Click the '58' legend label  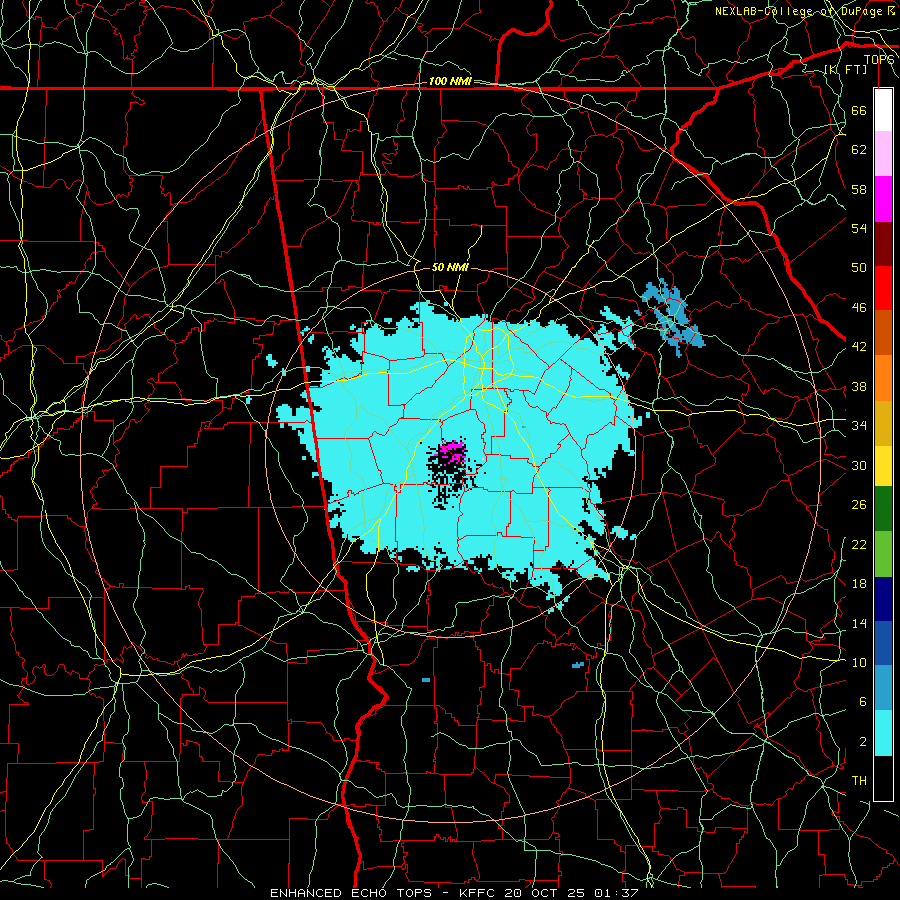pos(859,189)
